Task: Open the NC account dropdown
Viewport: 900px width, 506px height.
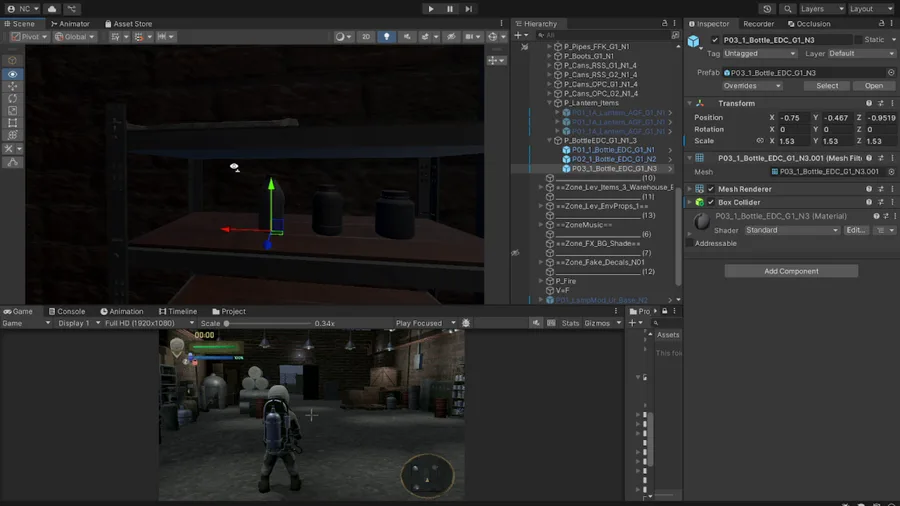Action: [x=23, y=9]
